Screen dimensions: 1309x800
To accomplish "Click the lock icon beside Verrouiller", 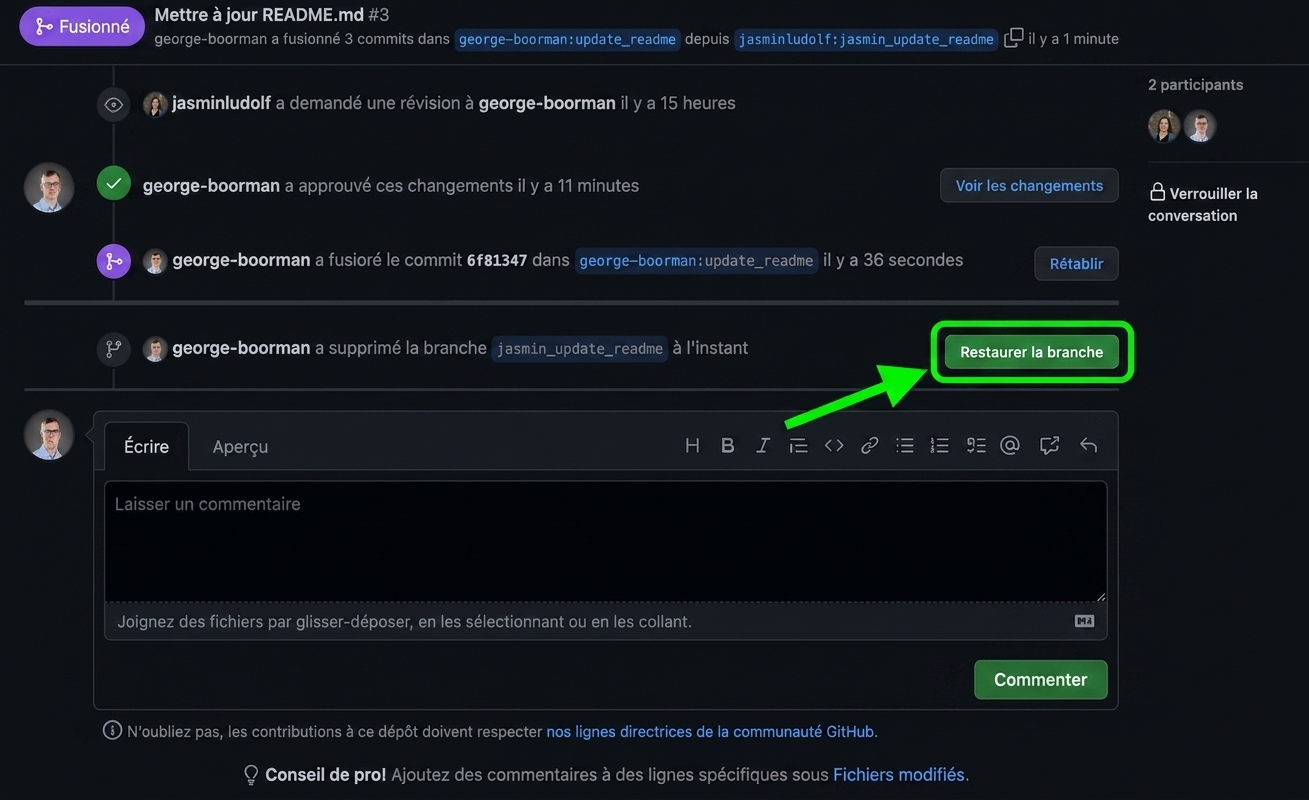I will (1157, 192).
